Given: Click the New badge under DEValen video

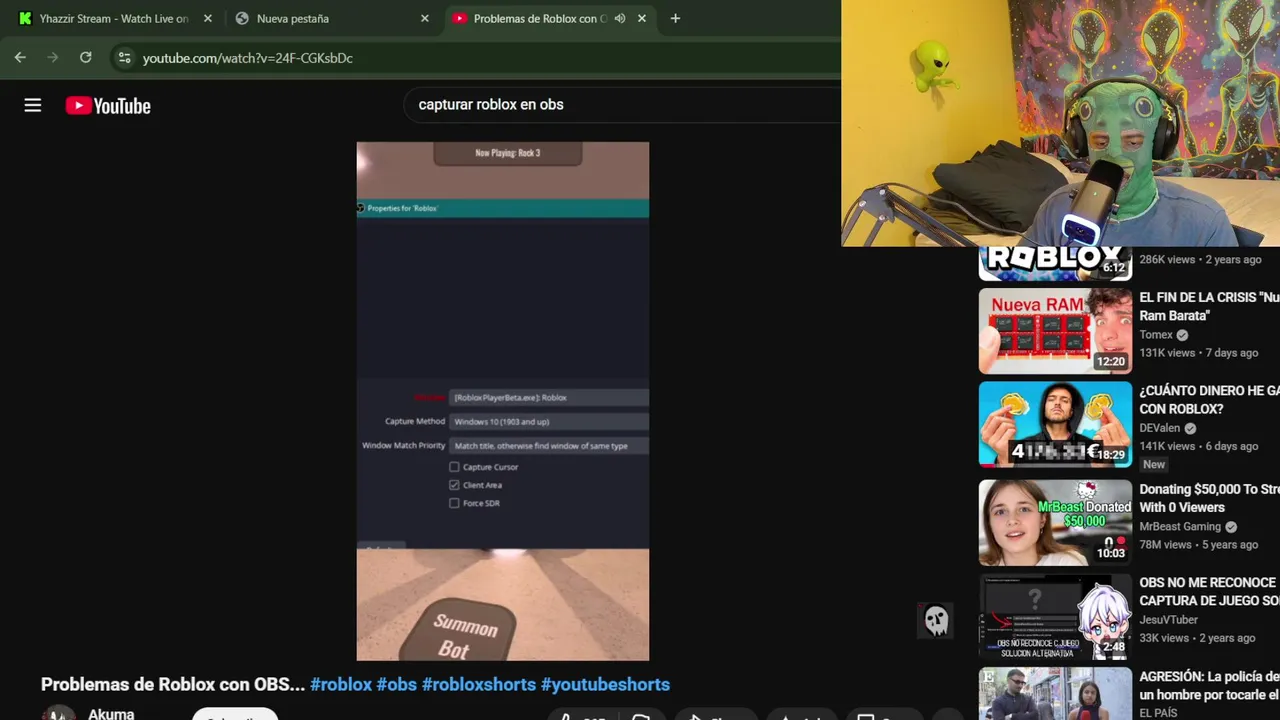Looking at the screenshot, I should [1154, 465].
